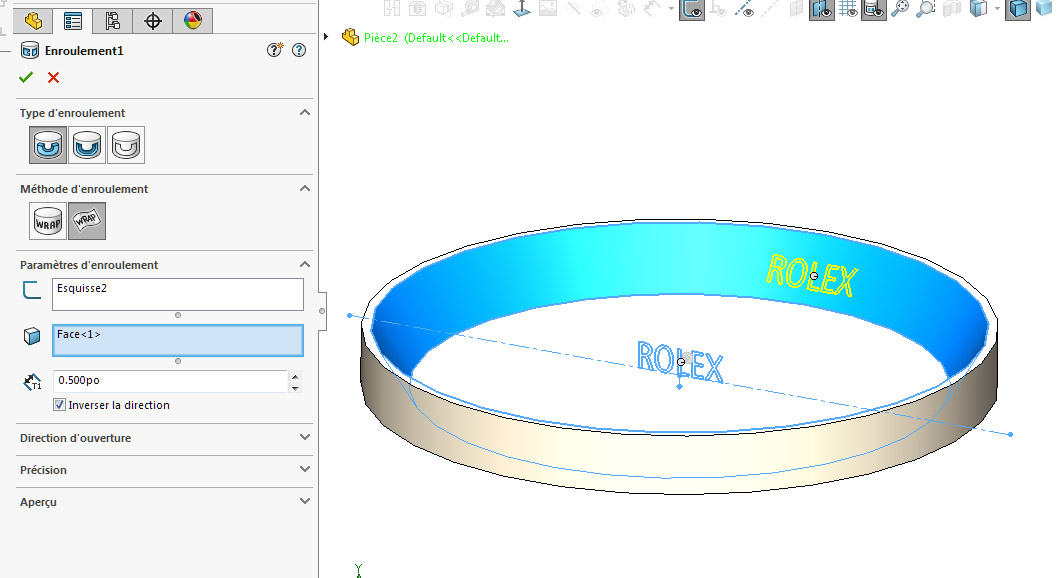Open the FeatureManager design tree tab
The width and height of the screenshot is (1058, 578).
(33, 21)
